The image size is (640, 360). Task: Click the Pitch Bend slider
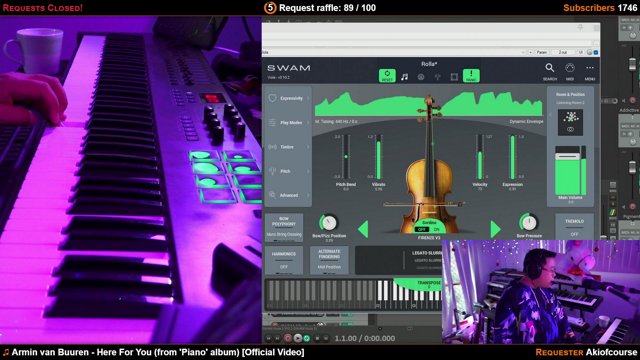[x=346, y=157]
